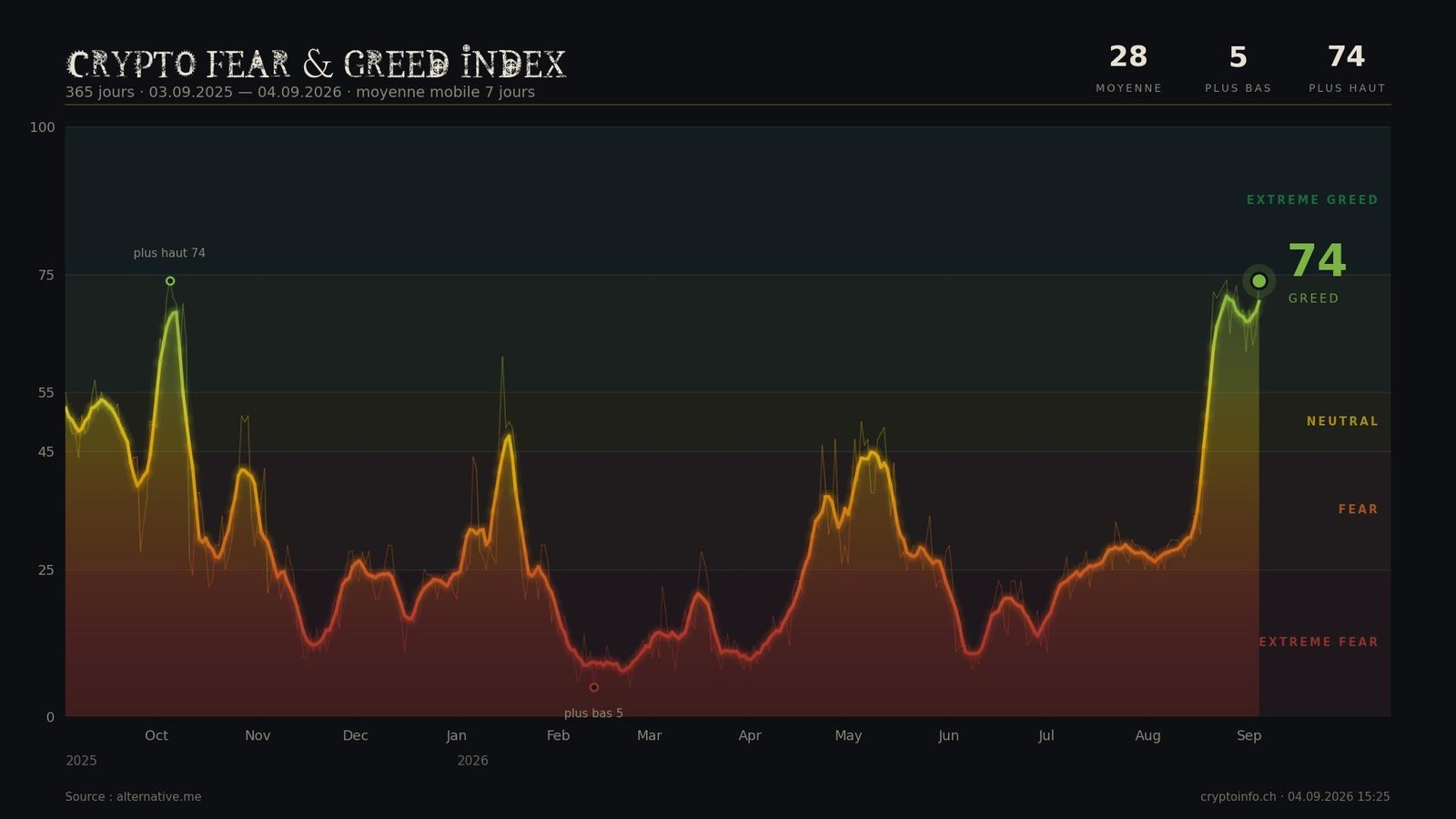This screenshot has height=819, width=1456.
Task: Click the Feb label on the time axis
Action: [x=558, y=735]
